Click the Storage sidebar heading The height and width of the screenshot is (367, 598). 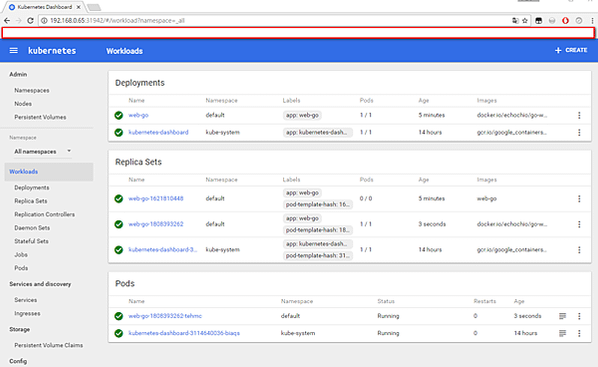[19, 329]
